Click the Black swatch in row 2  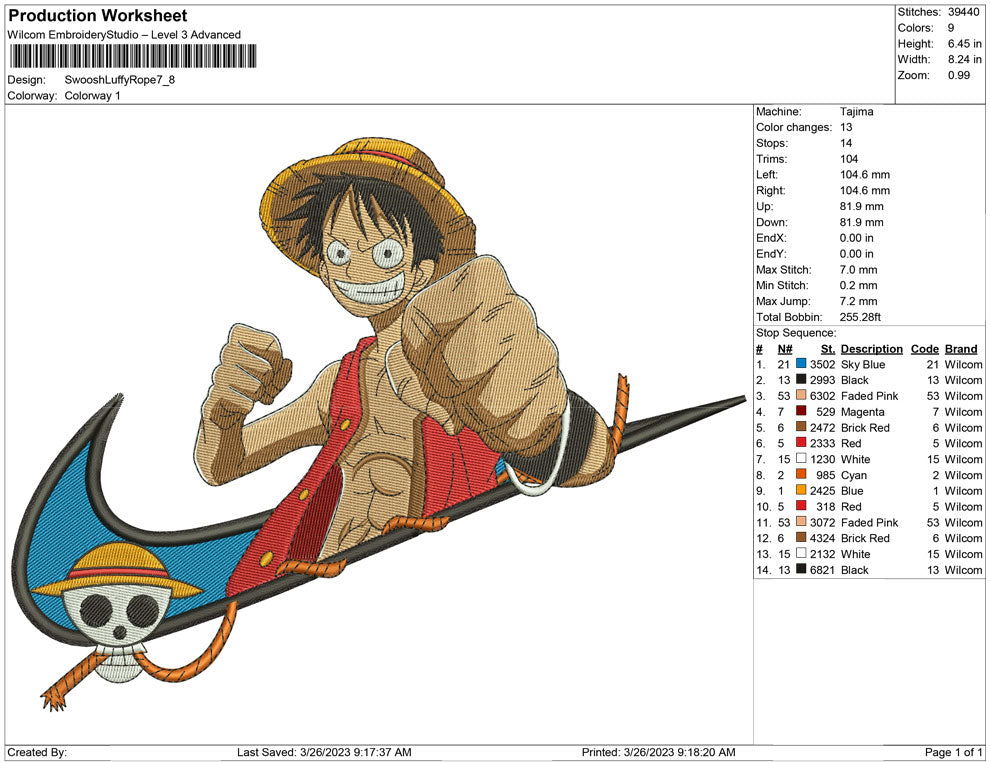click(x=801, y=379)
